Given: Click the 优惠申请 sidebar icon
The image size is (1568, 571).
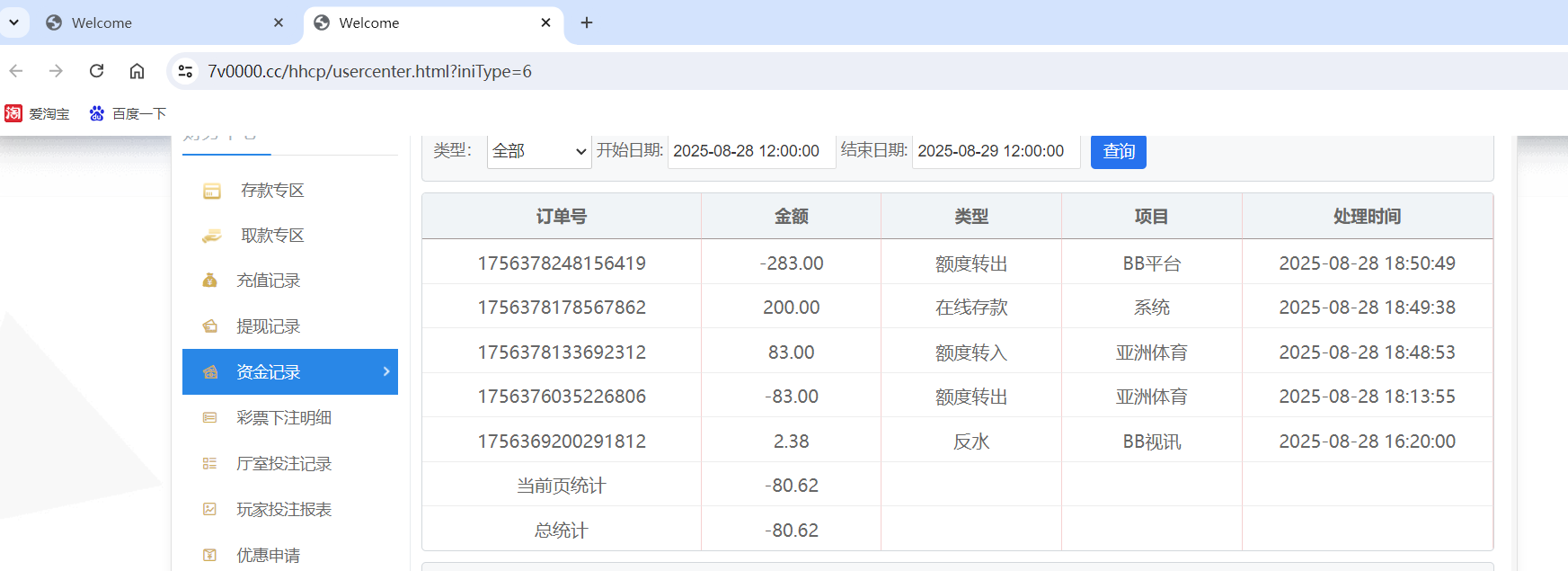Looking at the screenshot, I should [x=210, y=556].
